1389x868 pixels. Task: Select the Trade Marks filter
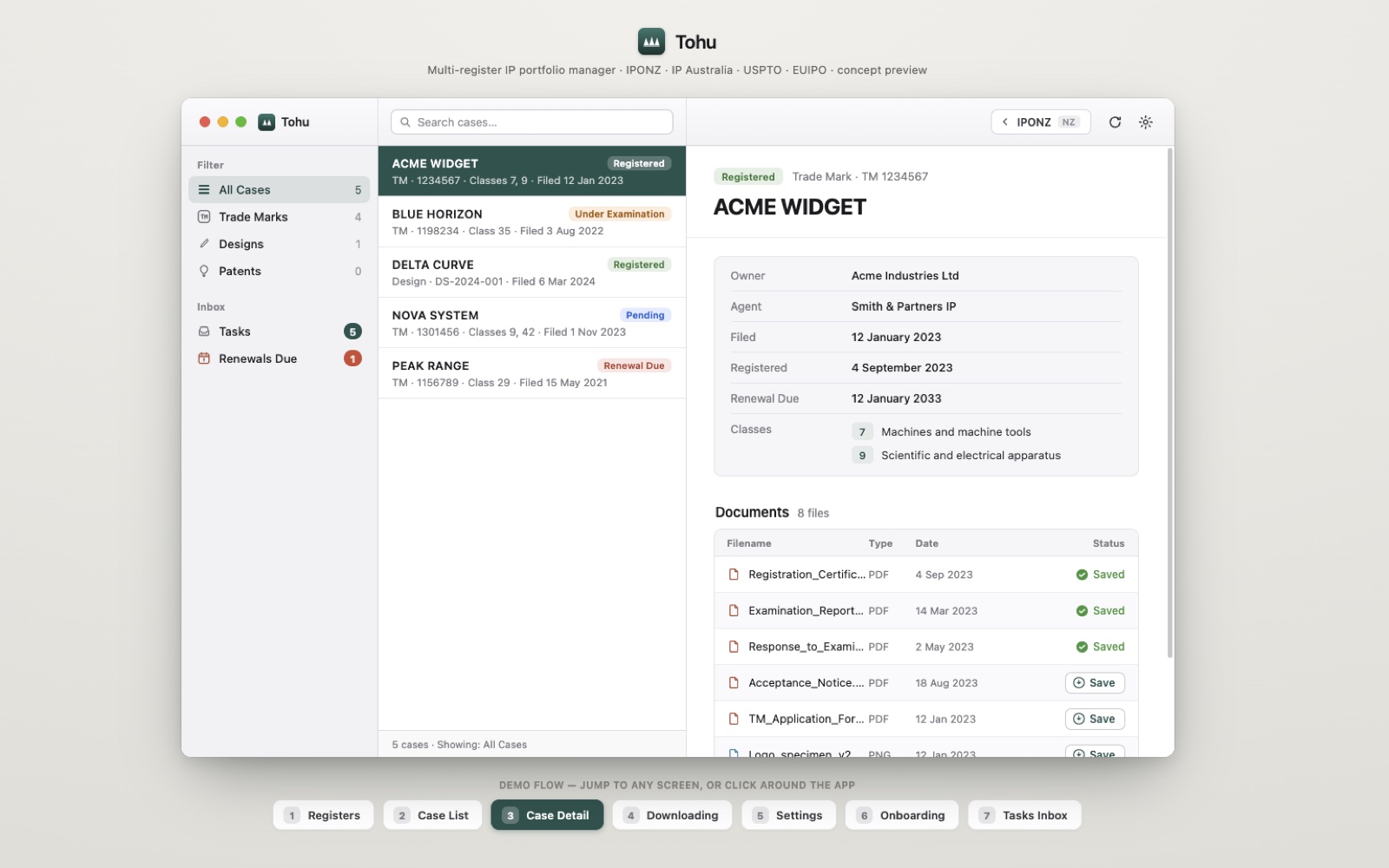point(279,217)
